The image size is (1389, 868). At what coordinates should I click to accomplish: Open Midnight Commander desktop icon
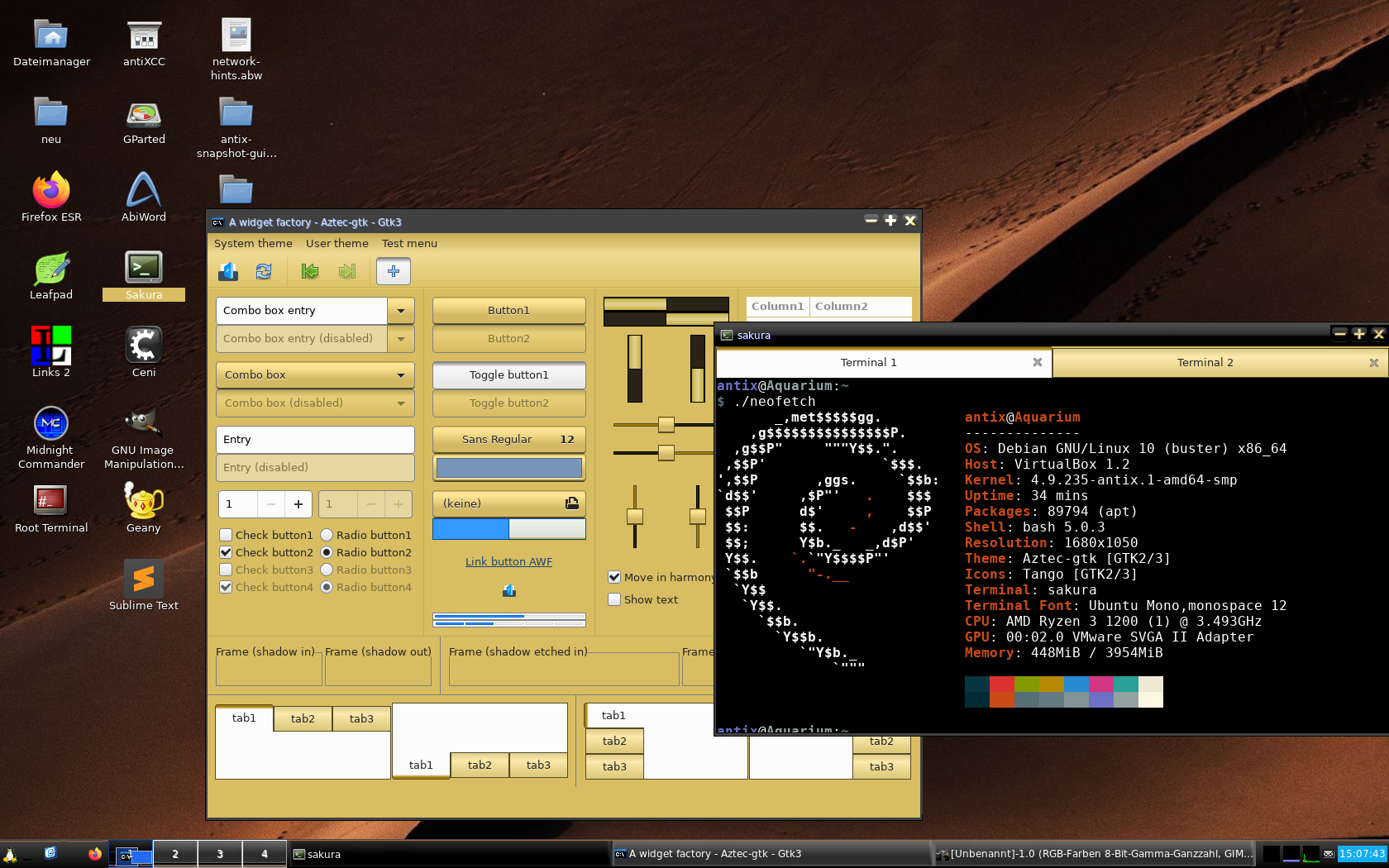(51, 424)
